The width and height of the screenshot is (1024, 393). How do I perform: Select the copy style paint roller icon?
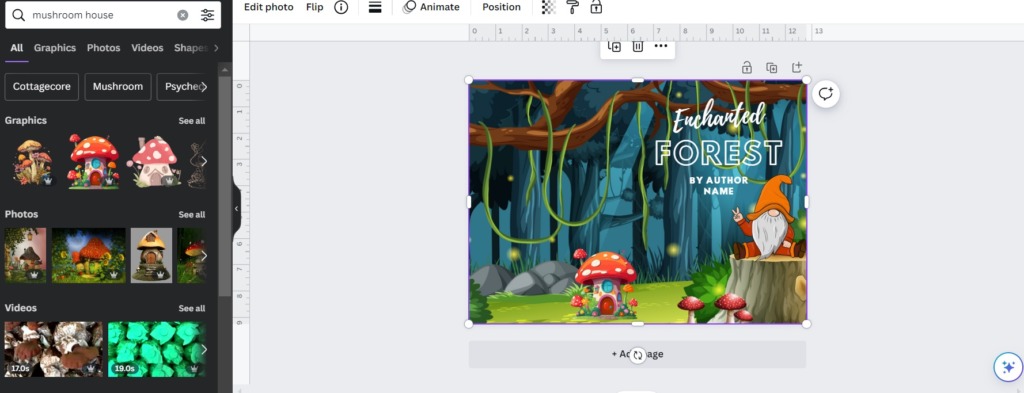tap(573, 7)
